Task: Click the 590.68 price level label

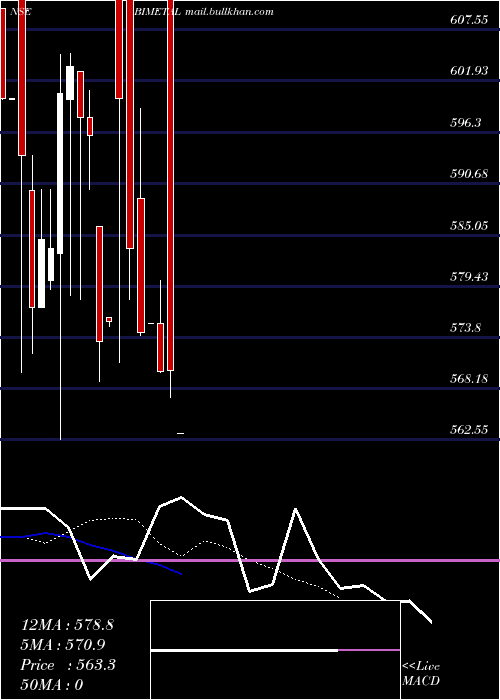Action: click(x=469, y=173)
